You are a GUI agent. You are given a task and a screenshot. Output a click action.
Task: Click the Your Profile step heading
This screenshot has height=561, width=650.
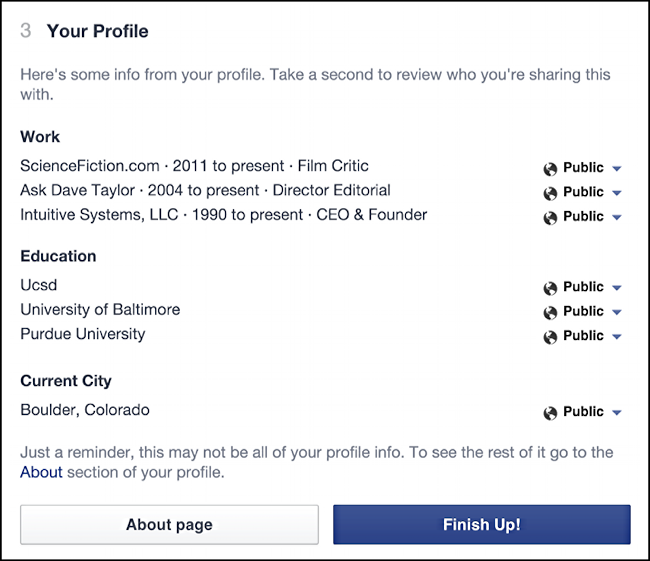[97, 31]
